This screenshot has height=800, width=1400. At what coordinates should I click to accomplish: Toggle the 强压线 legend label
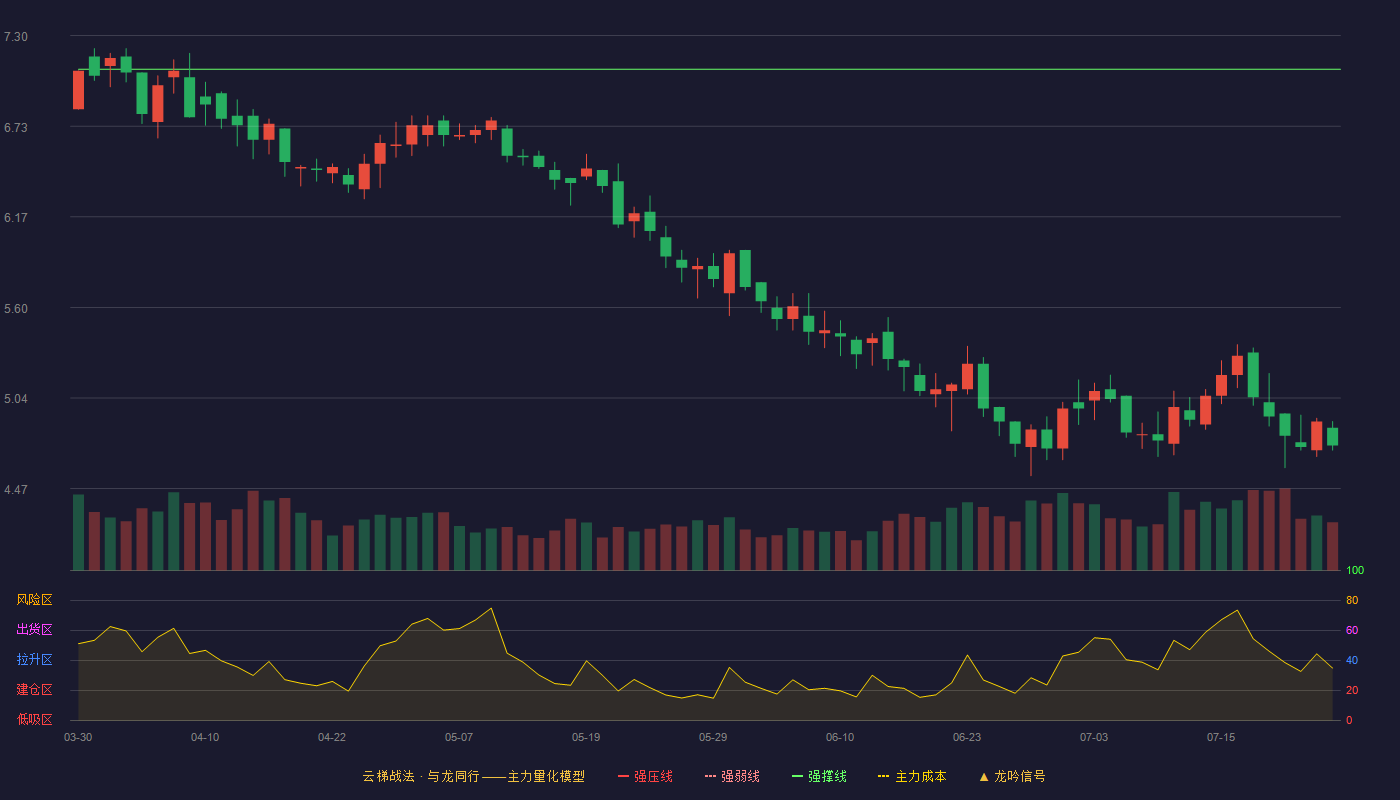pyautogui.click(x=653, y=776)
